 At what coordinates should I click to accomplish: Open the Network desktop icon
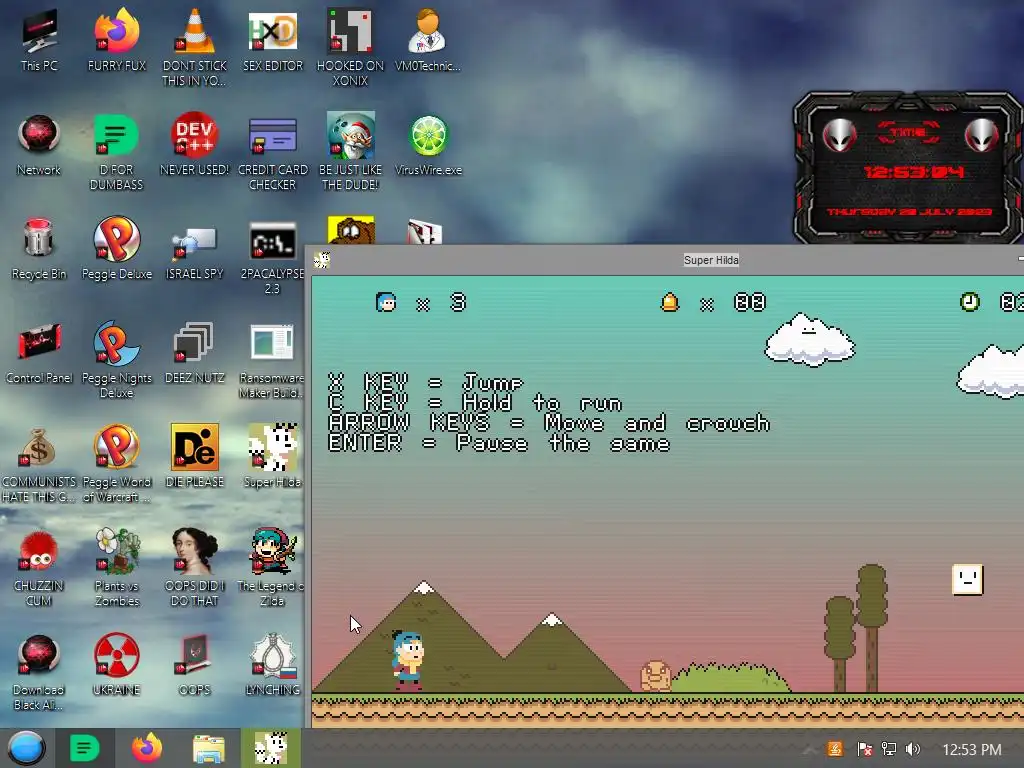coord(39,145)
